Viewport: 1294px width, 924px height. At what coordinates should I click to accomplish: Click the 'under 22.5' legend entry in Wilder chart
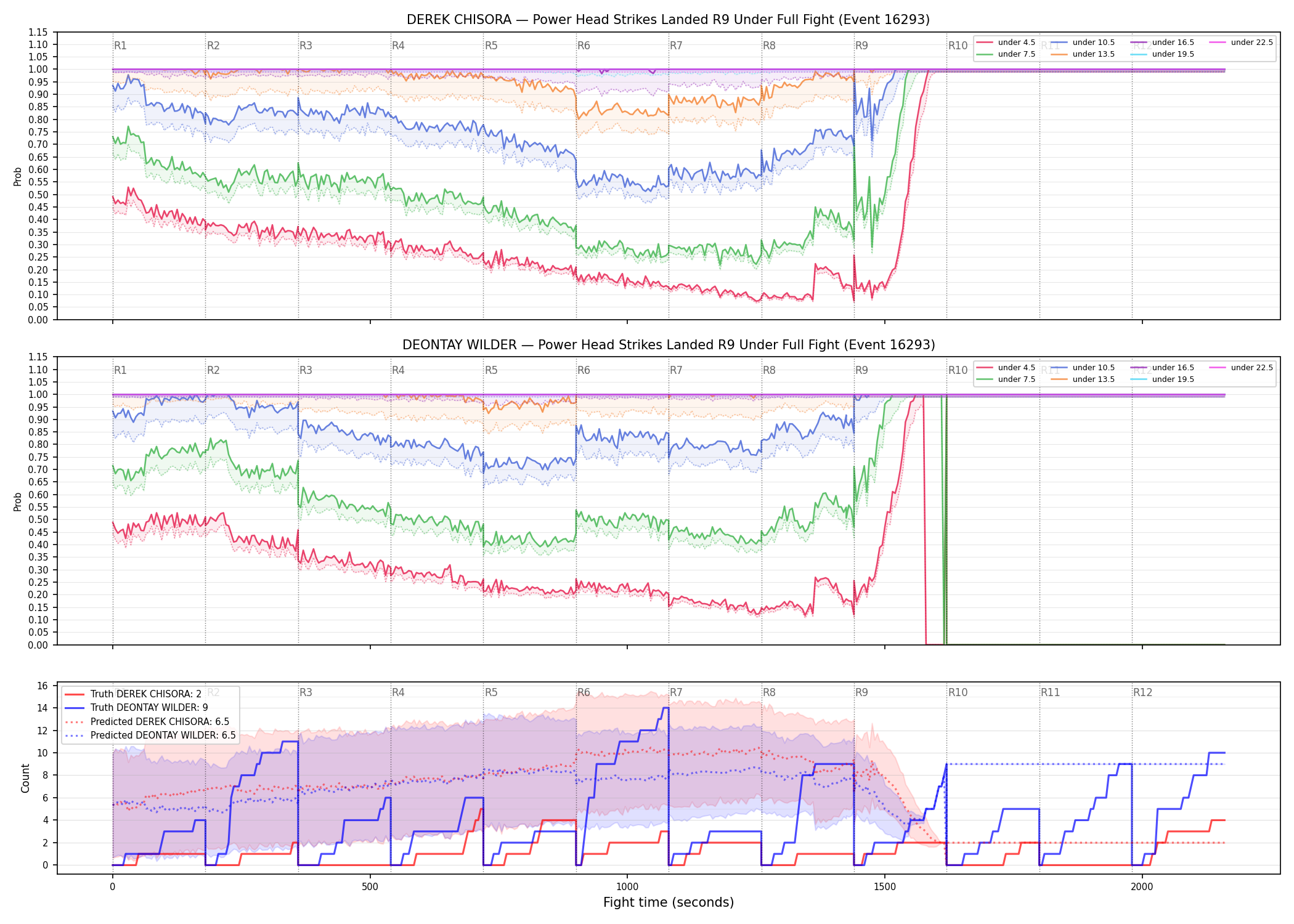(x=1242, y=368)
